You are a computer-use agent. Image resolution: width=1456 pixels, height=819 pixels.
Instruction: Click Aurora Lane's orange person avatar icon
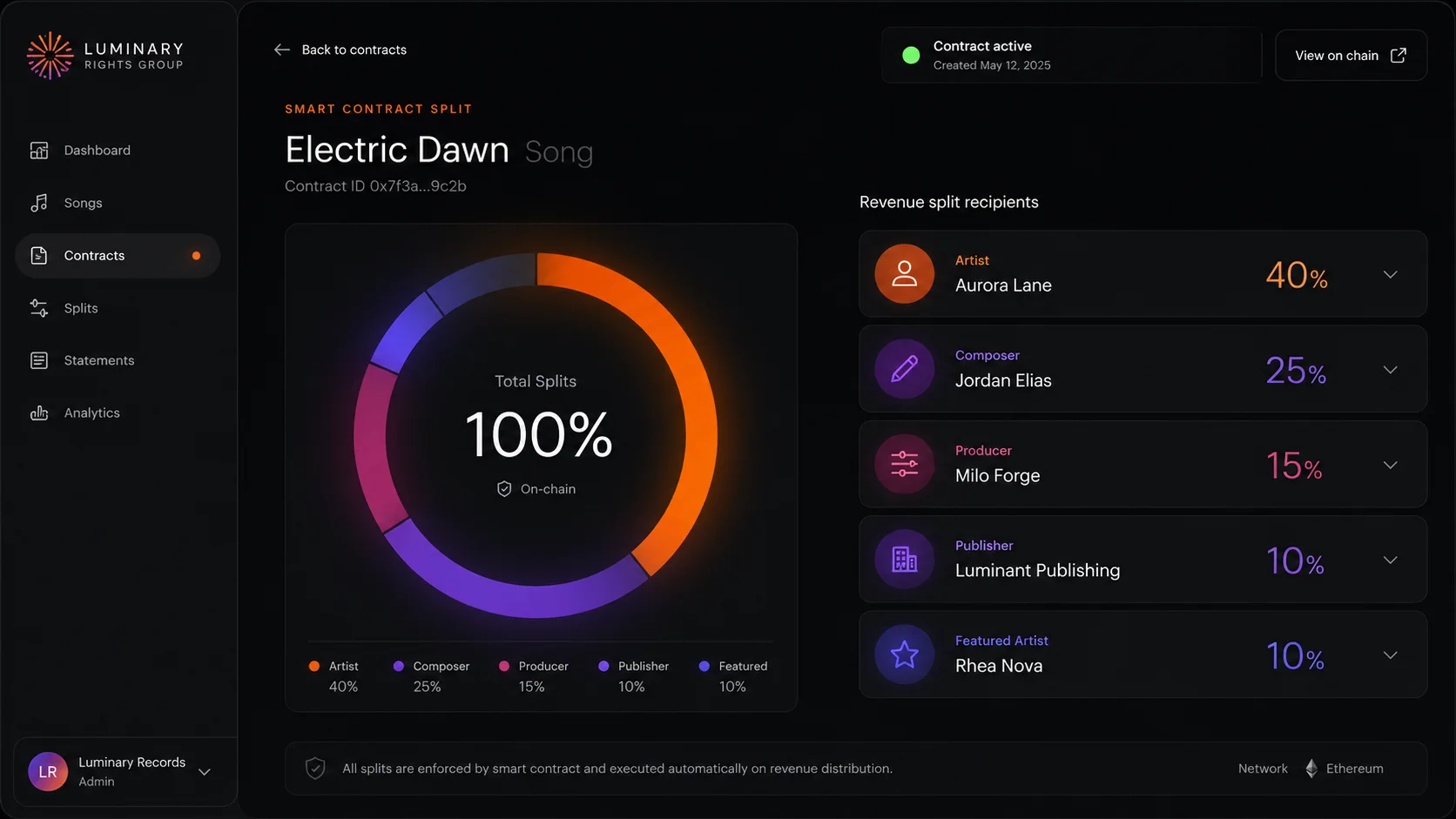click(x=905, y=274)
